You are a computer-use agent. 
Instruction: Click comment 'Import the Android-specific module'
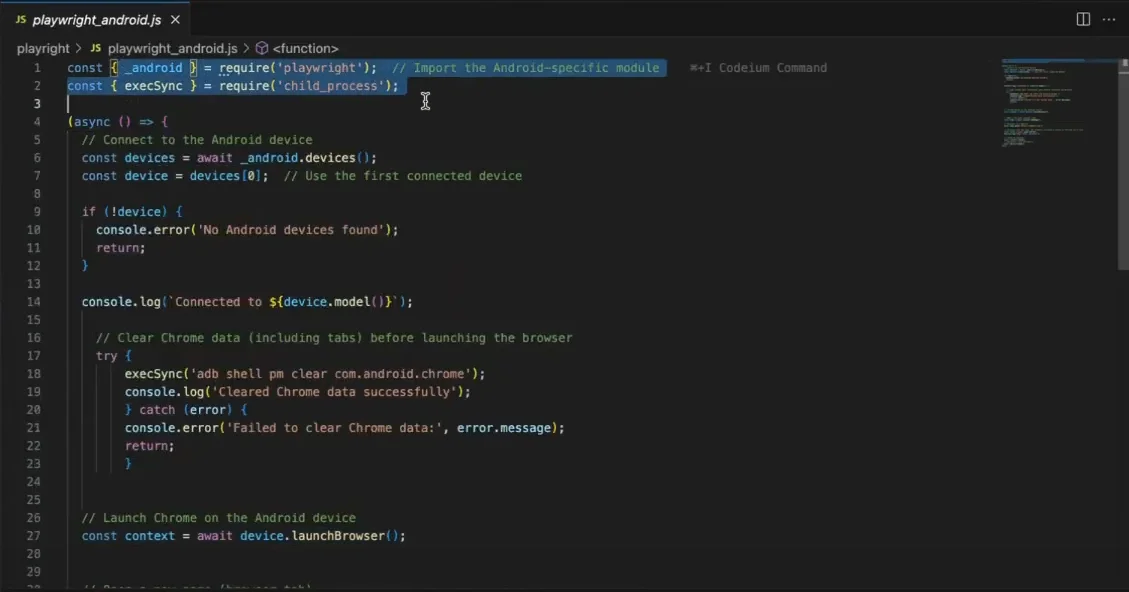536,68
